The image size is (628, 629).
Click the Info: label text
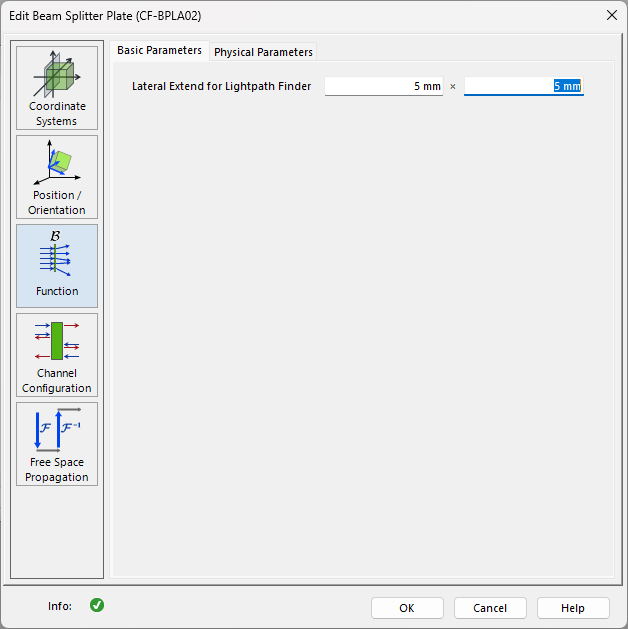(60, 606)
